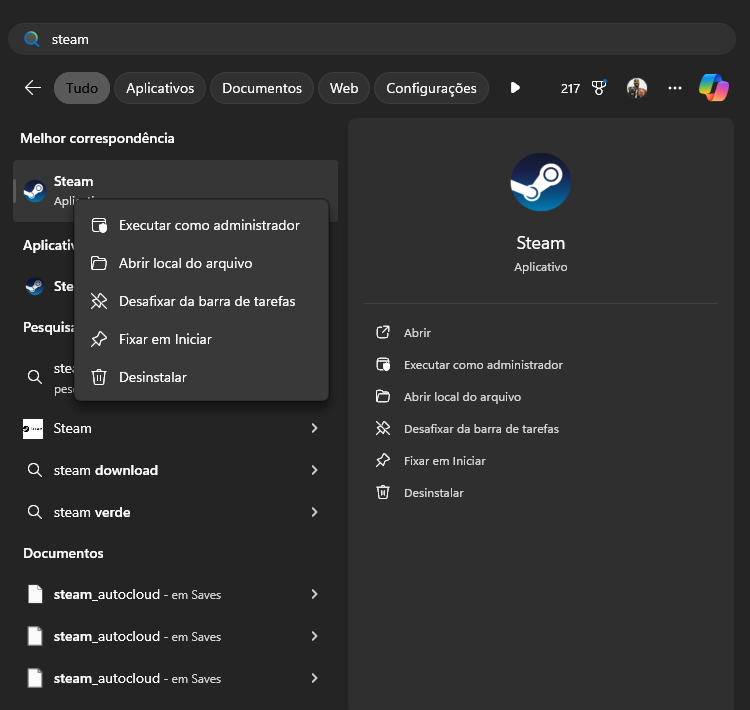Click the admin shield icon in details pane

[x=383, y=365]
